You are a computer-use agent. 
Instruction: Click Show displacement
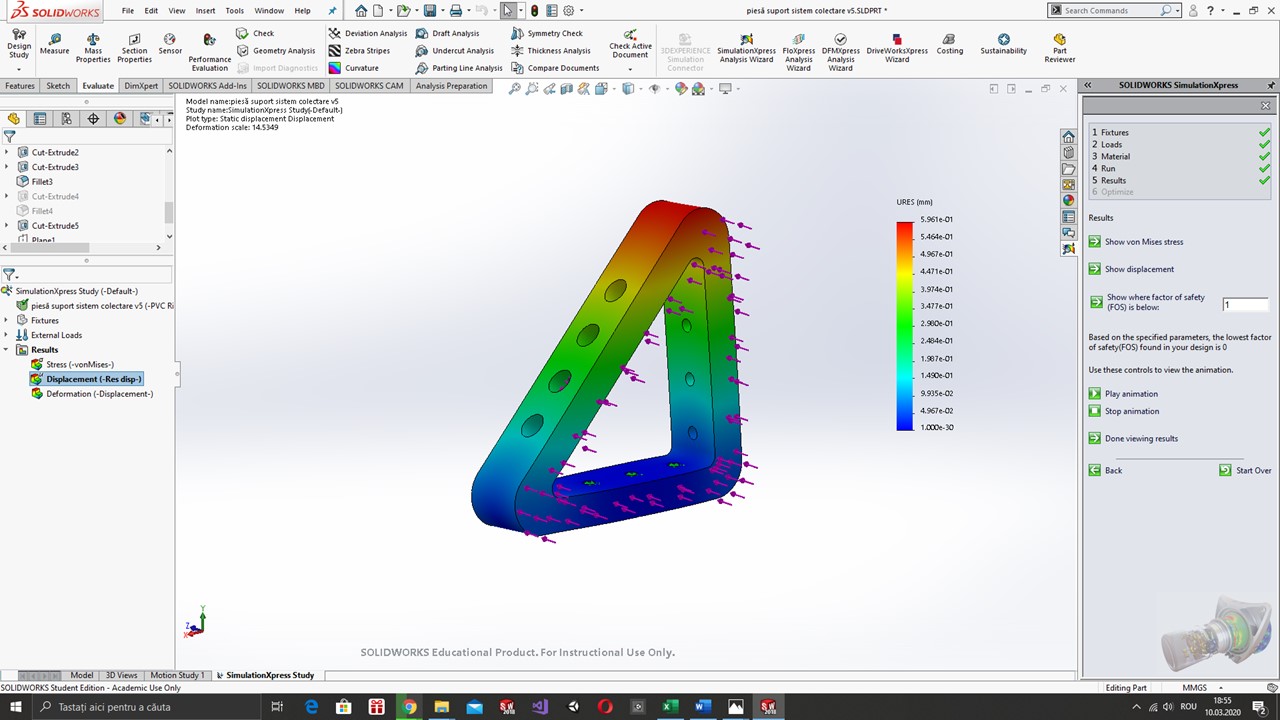point(1131,269)
